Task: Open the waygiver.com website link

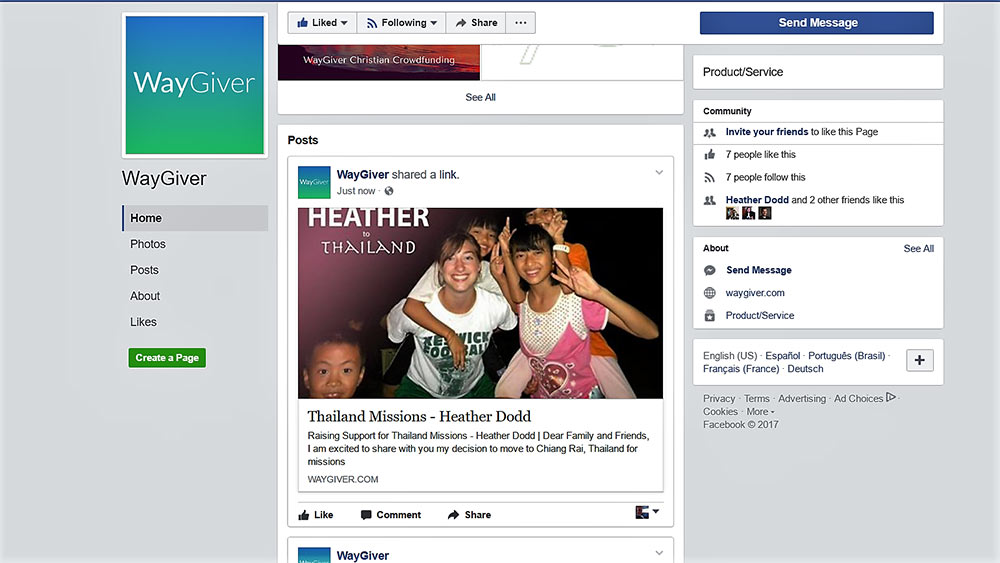Action: pos(755,293)
